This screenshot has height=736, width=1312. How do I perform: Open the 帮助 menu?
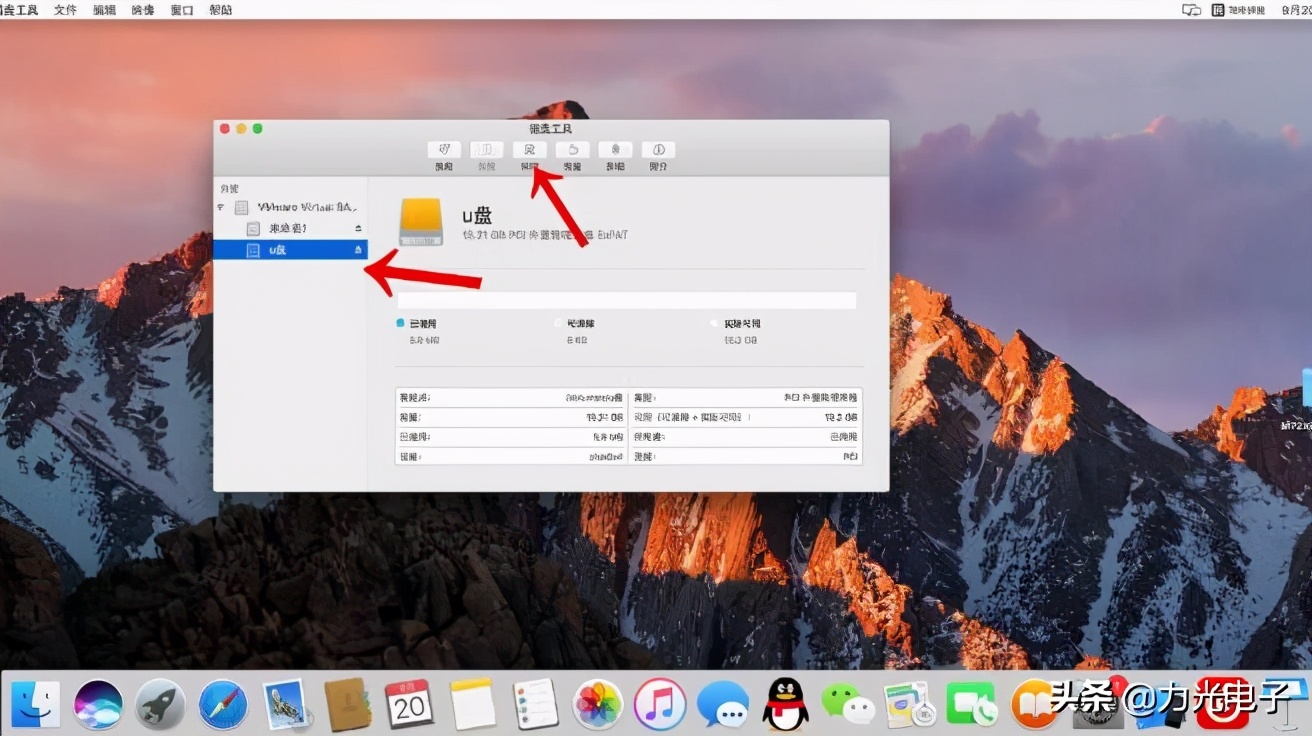point(221,9)
